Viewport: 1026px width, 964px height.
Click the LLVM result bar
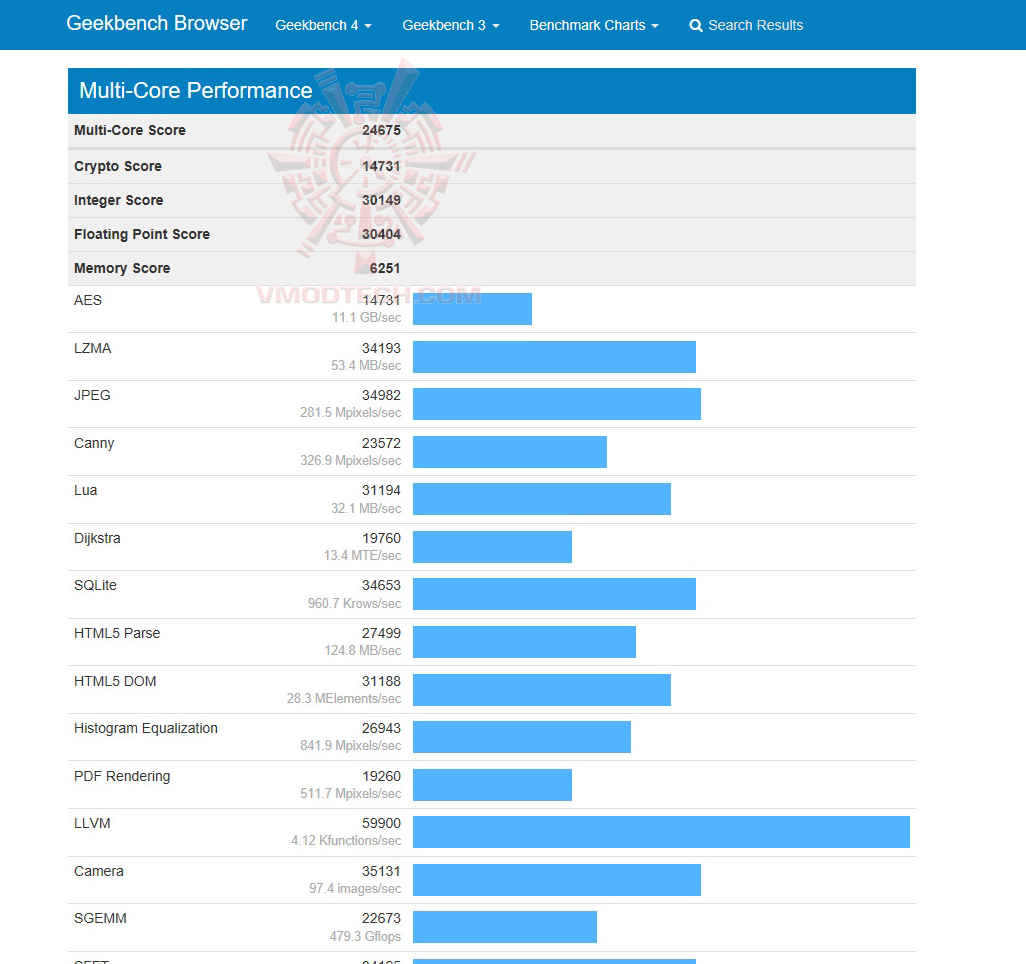click(661, 832)
